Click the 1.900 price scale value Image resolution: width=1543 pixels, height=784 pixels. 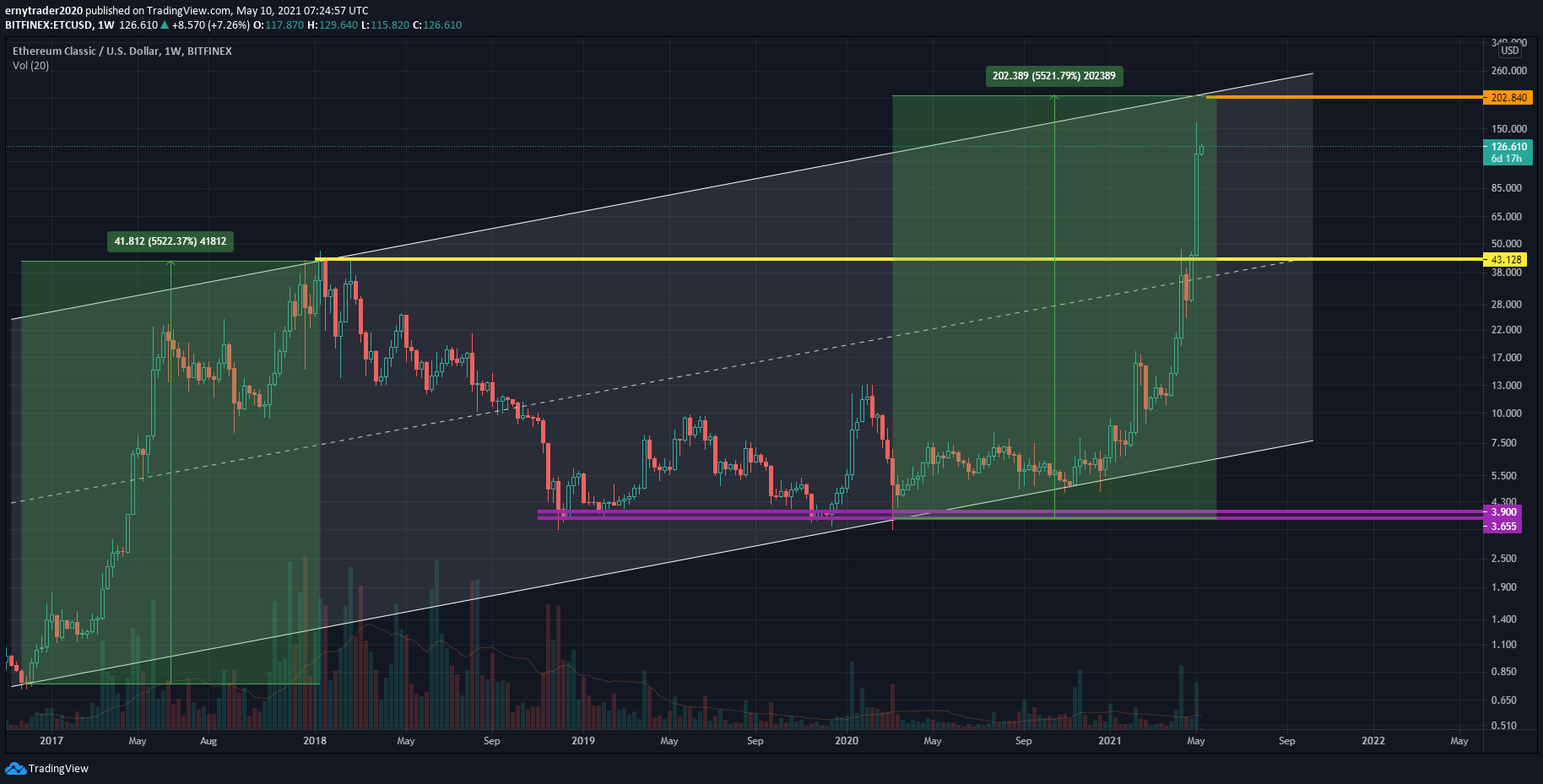click(1504, 587)
